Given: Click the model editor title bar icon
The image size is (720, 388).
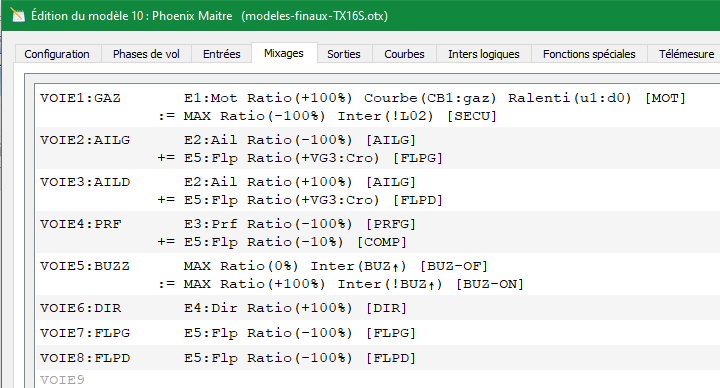Looking at the screenshot, I should 18,15.
